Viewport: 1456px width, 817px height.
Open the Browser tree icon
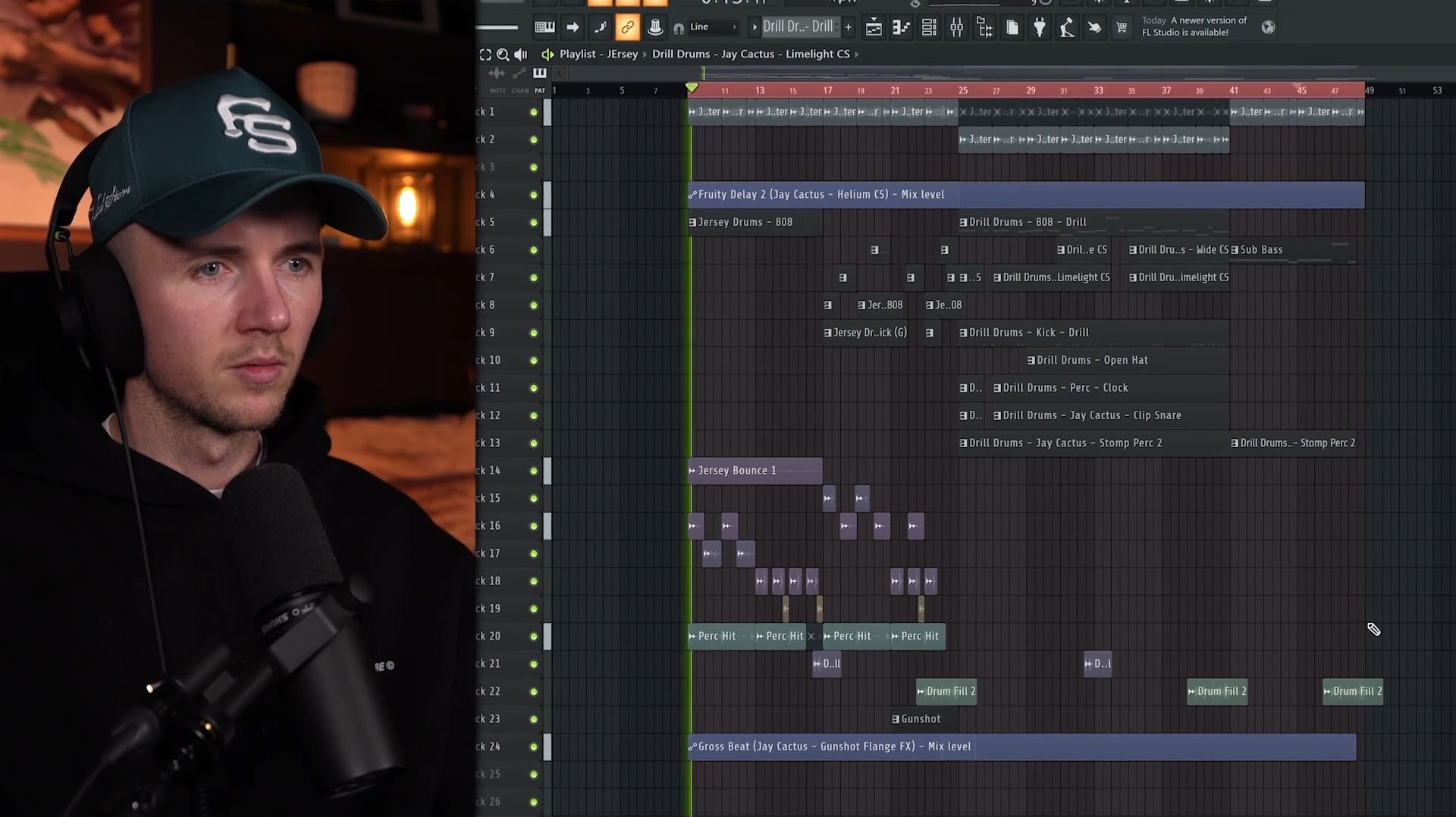(984, 28)
